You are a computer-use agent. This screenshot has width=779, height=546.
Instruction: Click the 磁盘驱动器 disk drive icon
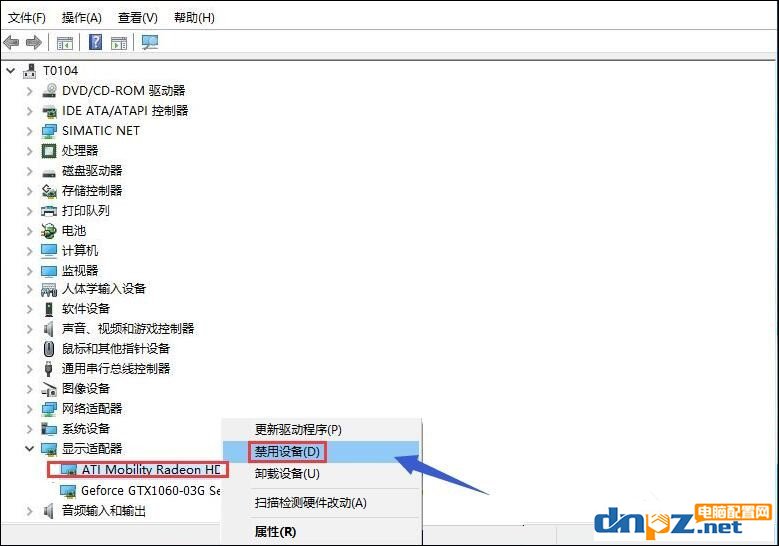click(x=49, y=172)
